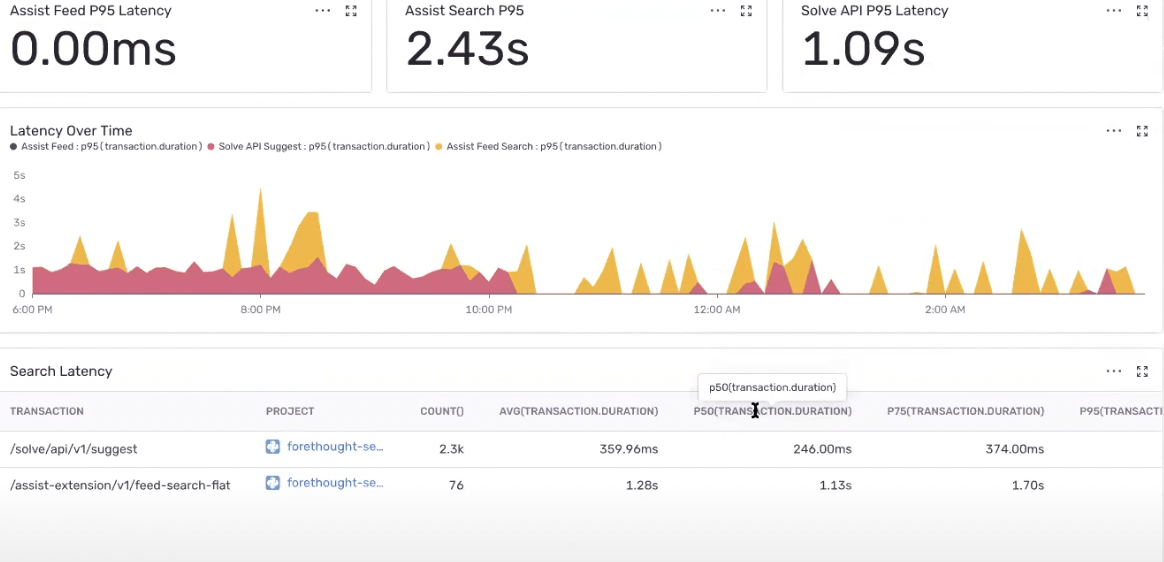The width and height of the screenshot is (1164, 562).
Task: Expand Assist Search P95 widget to fullscreen
Action: click(x=746, y=10)
